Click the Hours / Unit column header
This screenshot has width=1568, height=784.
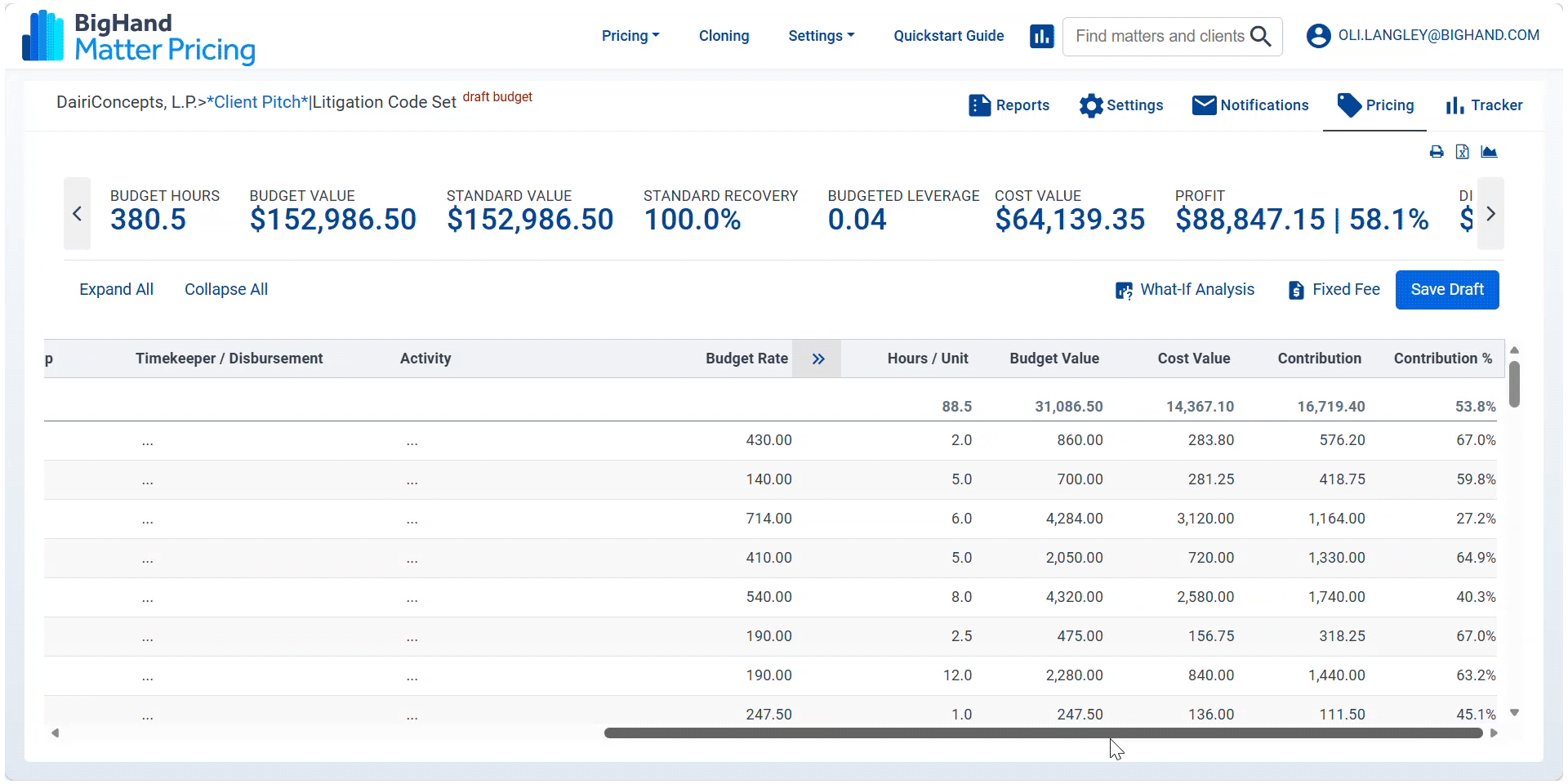(928, 359)
